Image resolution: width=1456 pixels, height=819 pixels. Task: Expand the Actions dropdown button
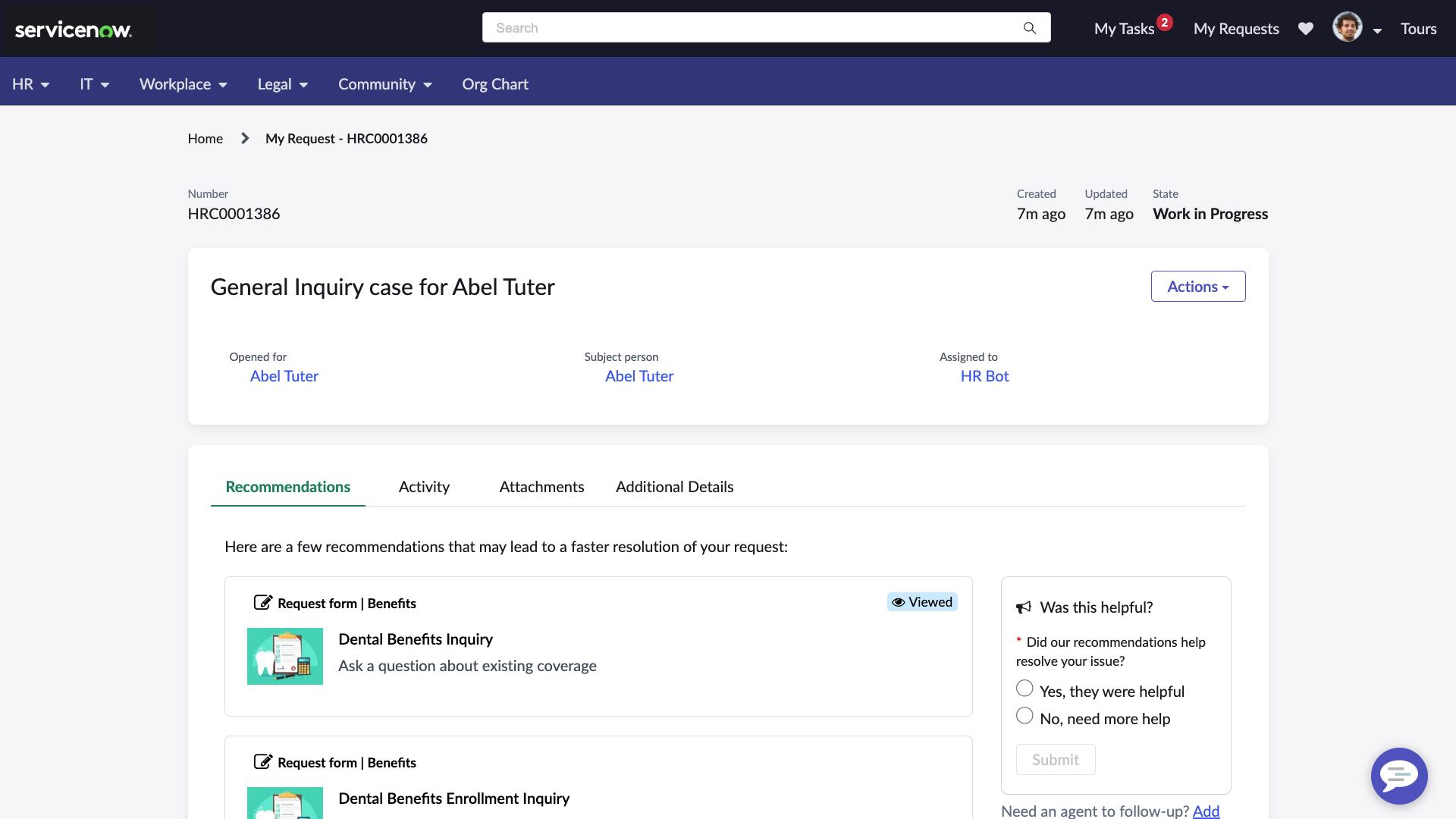(1197, 286)
